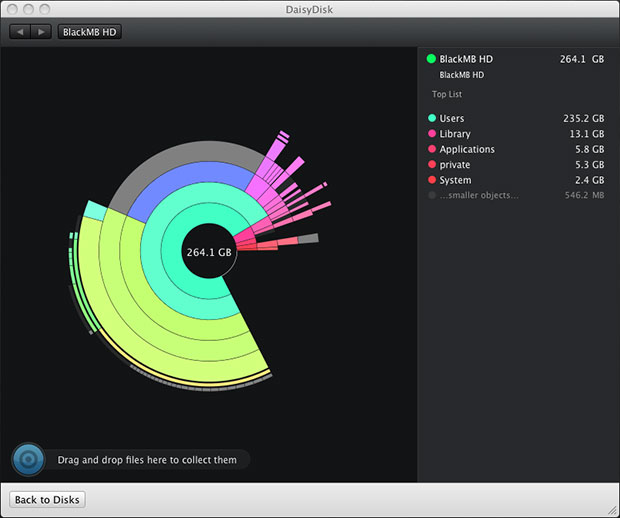
Task: Click the Top List heading
Action: pyautogui.click(x=447, y=94)
